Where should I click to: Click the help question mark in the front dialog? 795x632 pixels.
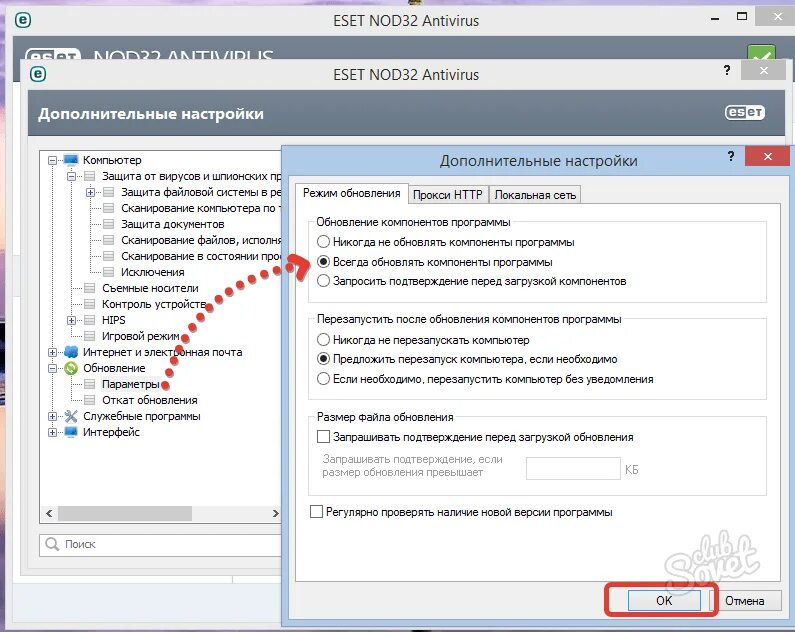tap(731, 156)
